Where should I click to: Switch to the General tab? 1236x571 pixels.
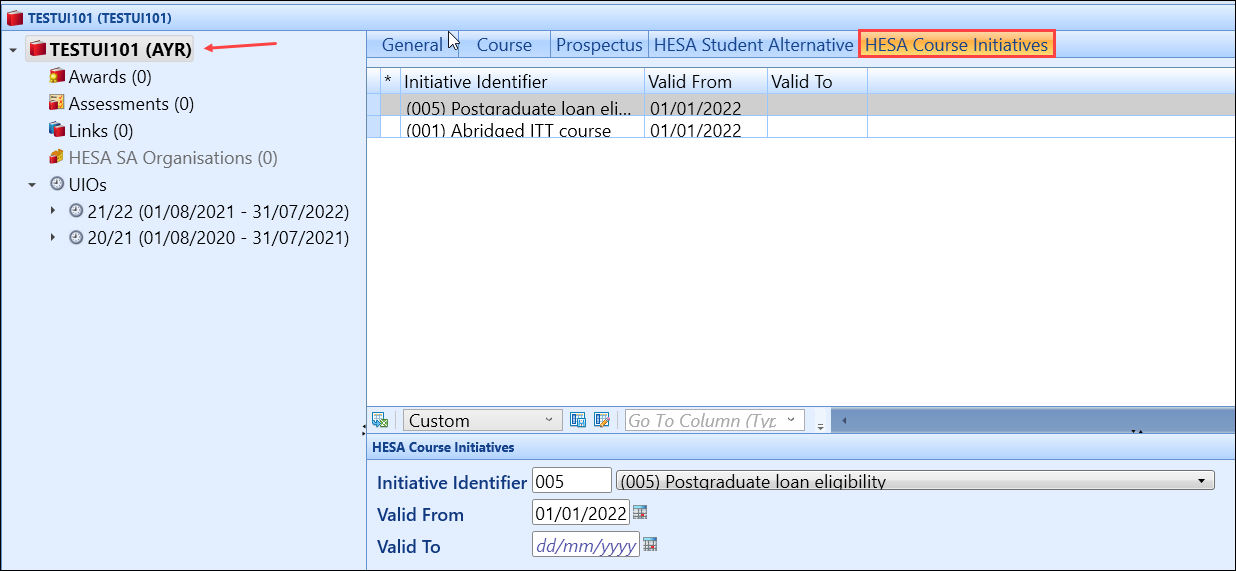(412, 45)
